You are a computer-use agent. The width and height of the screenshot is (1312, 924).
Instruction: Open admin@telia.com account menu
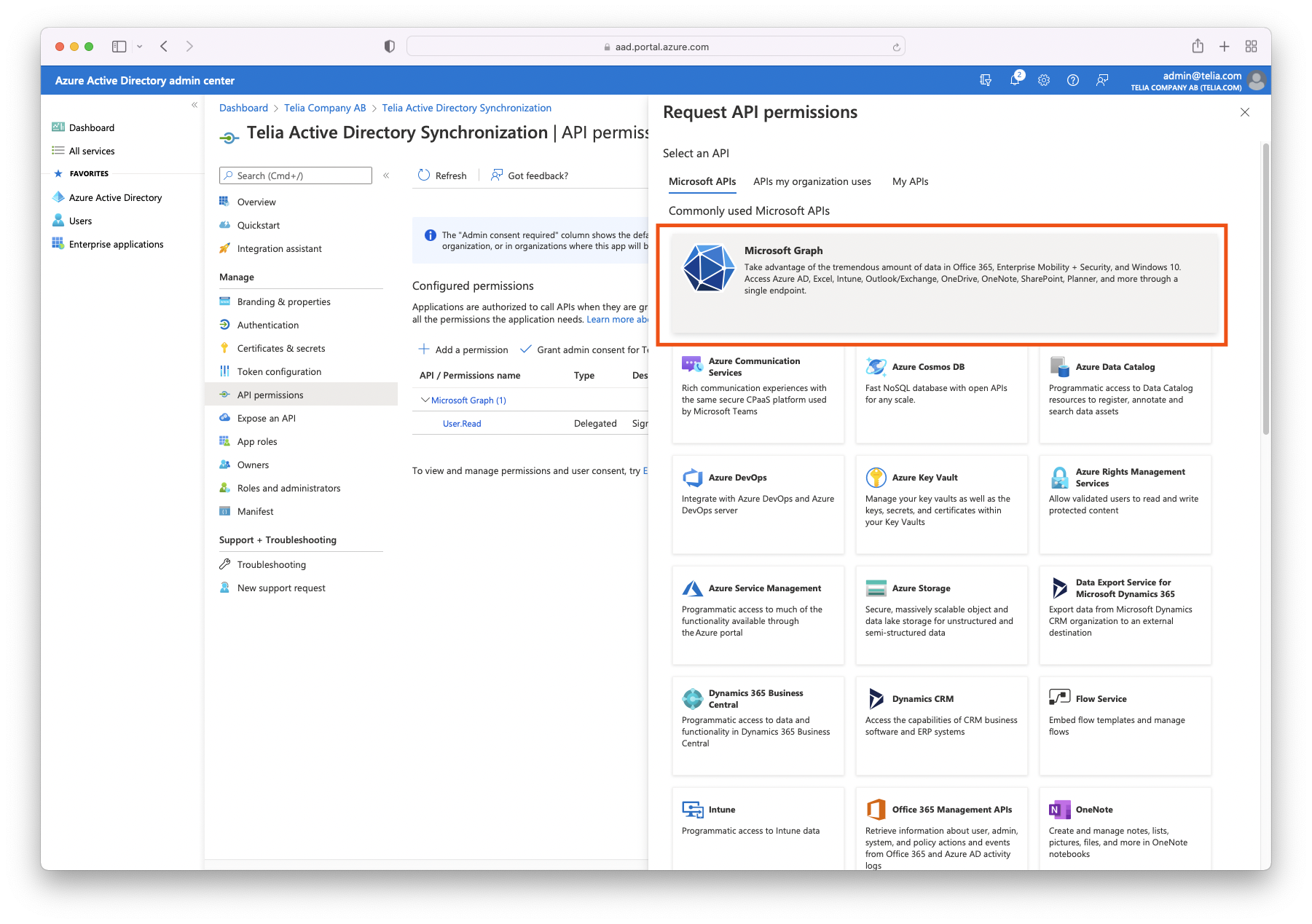[x=1199, y=80]
